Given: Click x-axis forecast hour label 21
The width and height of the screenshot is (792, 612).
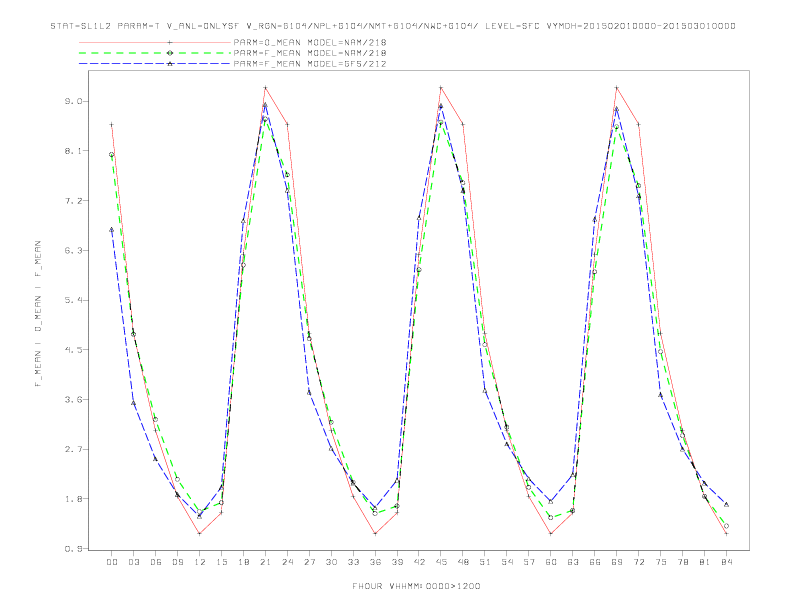Looking at the screenshot, I should (x=265, y=562).
